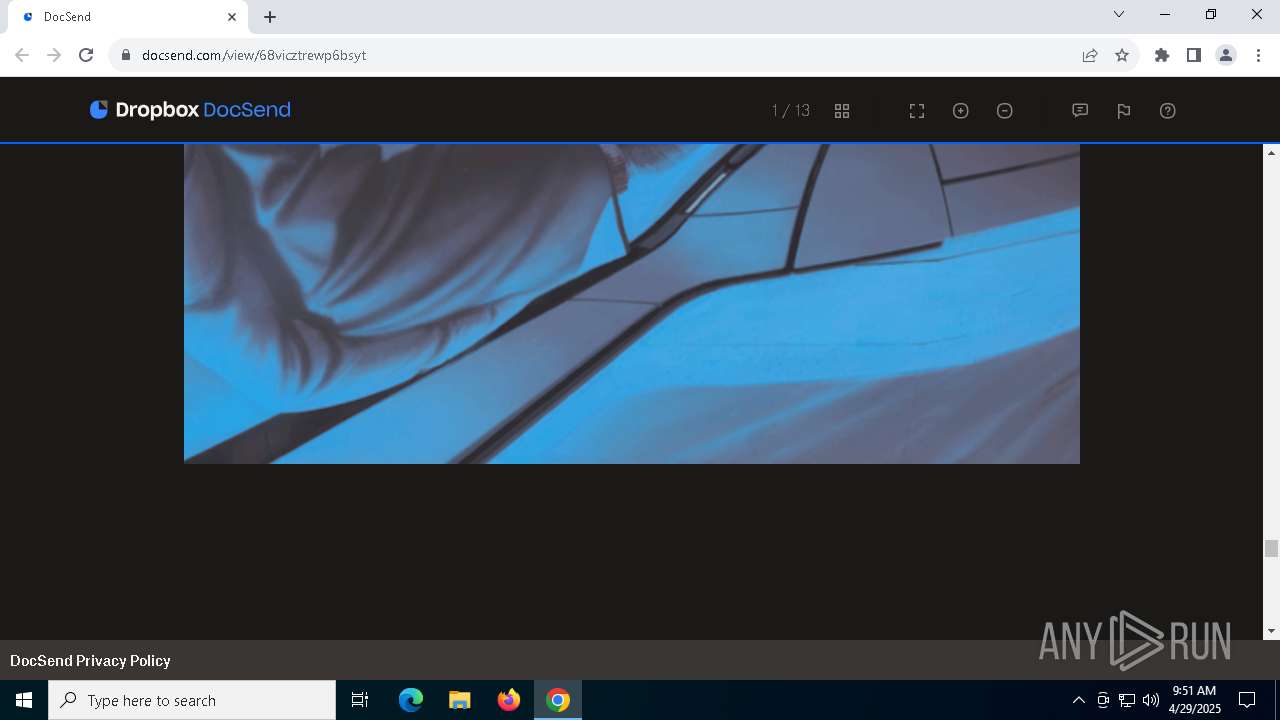This screenshot has width=1280, height=720.
Task: Open Task View on the taskbar
Action: [x=360, y=700]
